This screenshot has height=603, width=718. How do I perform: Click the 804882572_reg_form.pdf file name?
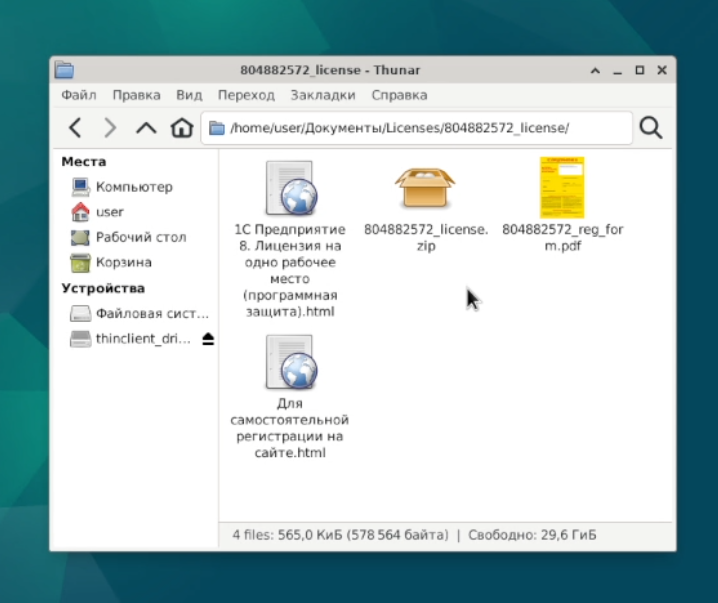tap(562, 238)
